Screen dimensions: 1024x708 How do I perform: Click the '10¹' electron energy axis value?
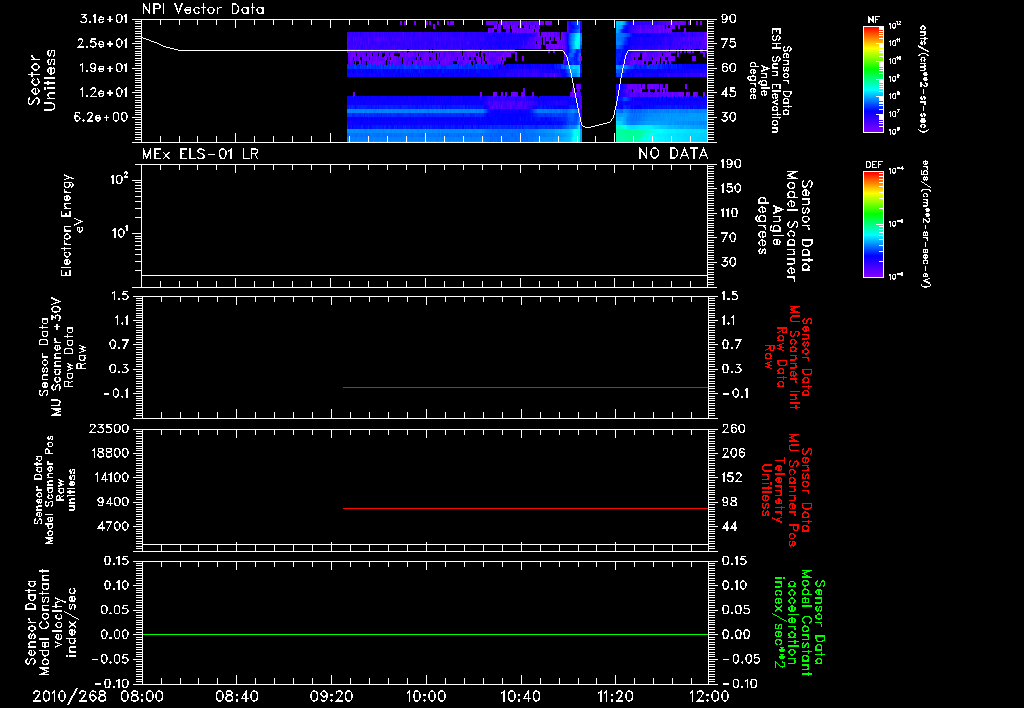pyautogui.click(x=120, y=233)
